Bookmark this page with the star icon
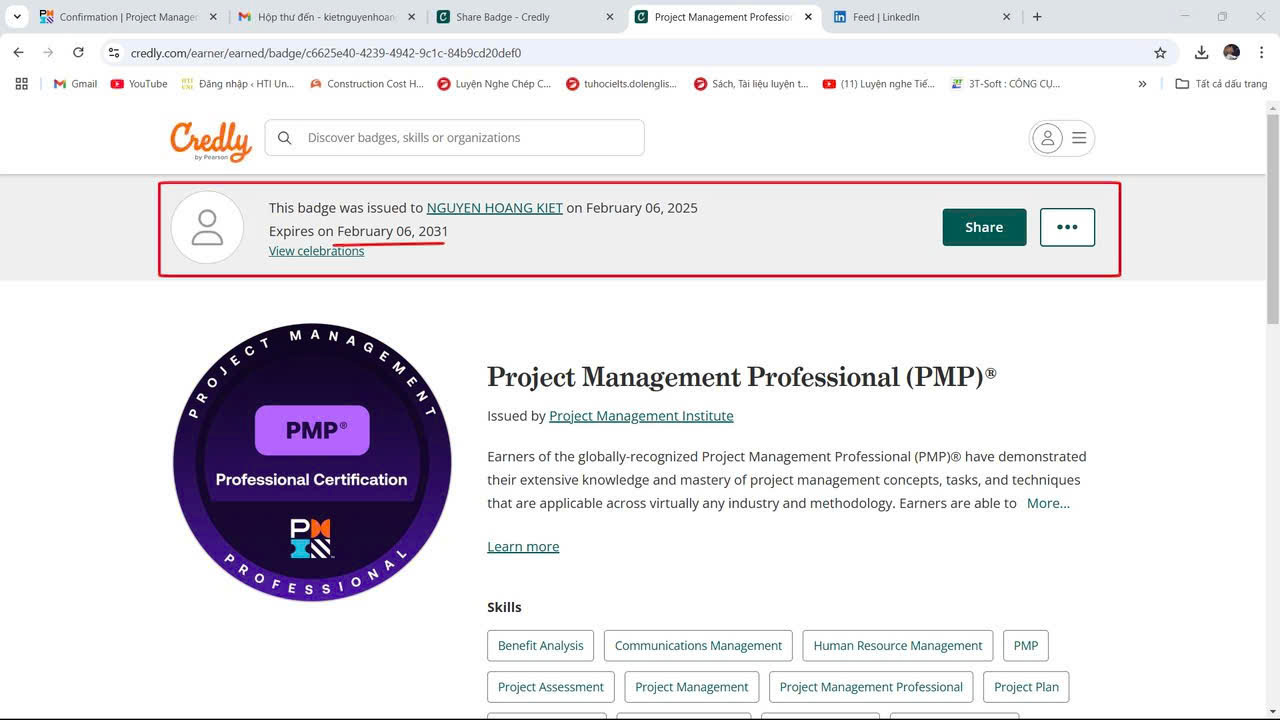This screenshot has height=720, width=1280. pyautogui.click(x=1160, y=53)
